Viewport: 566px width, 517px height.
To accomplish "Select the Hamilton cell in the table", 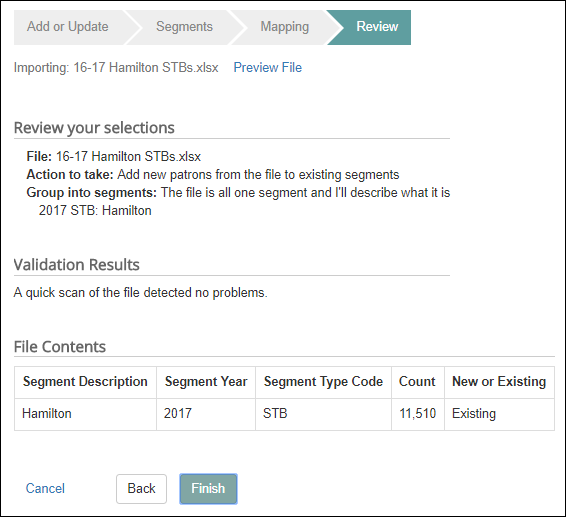I will coord(86,414).
